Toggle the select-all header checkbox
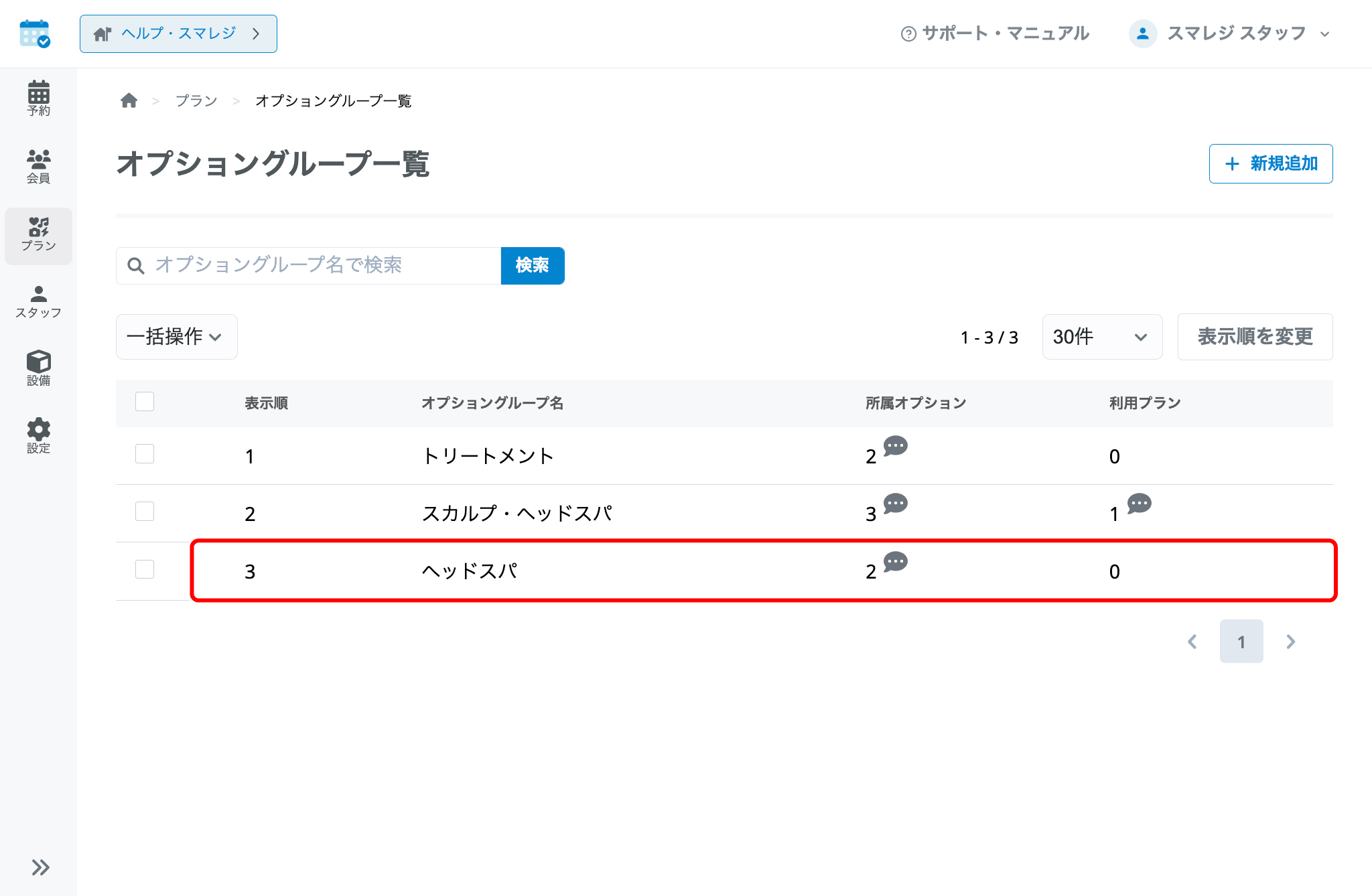1372x896 pixels. [145, 401]
